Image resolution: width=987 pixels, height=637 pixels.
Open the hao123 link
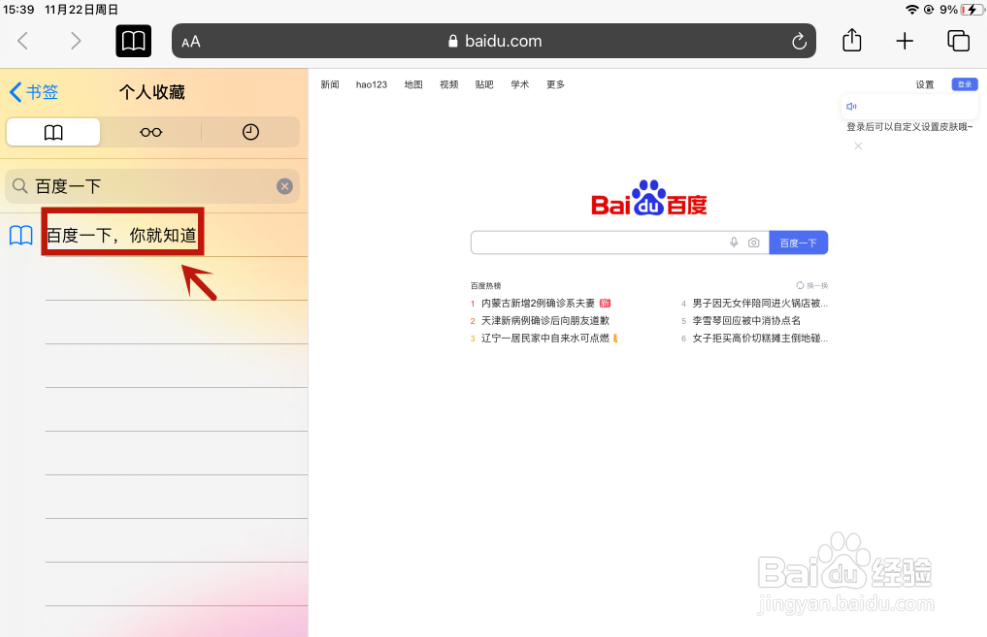click(371, 84)
